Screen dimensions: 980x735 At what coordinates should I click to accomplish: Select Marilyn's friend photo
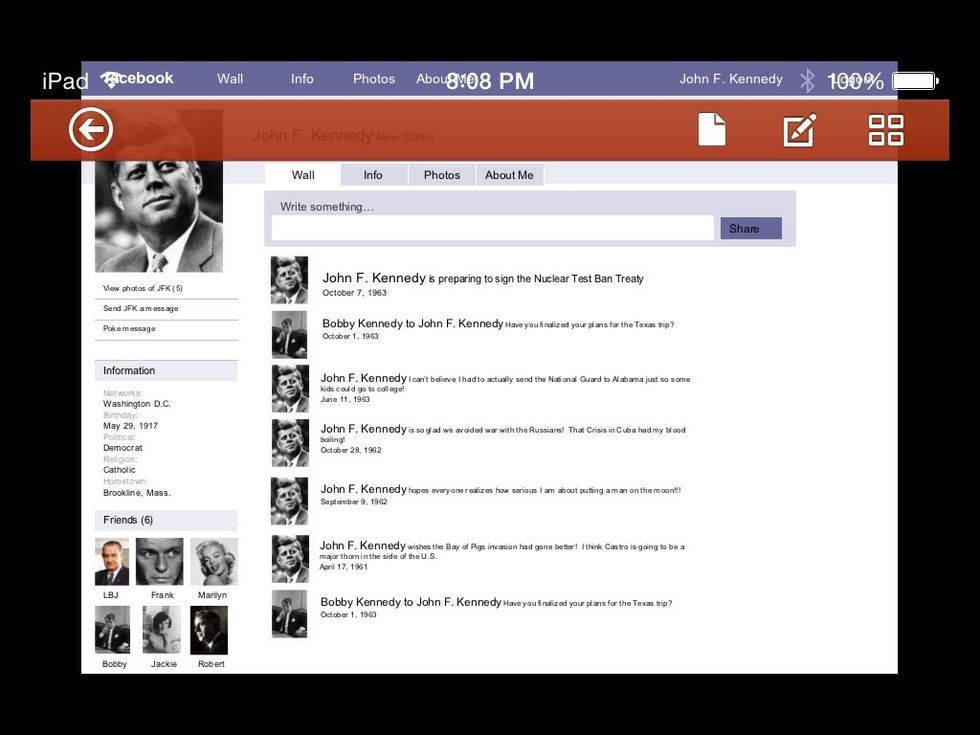213,562
